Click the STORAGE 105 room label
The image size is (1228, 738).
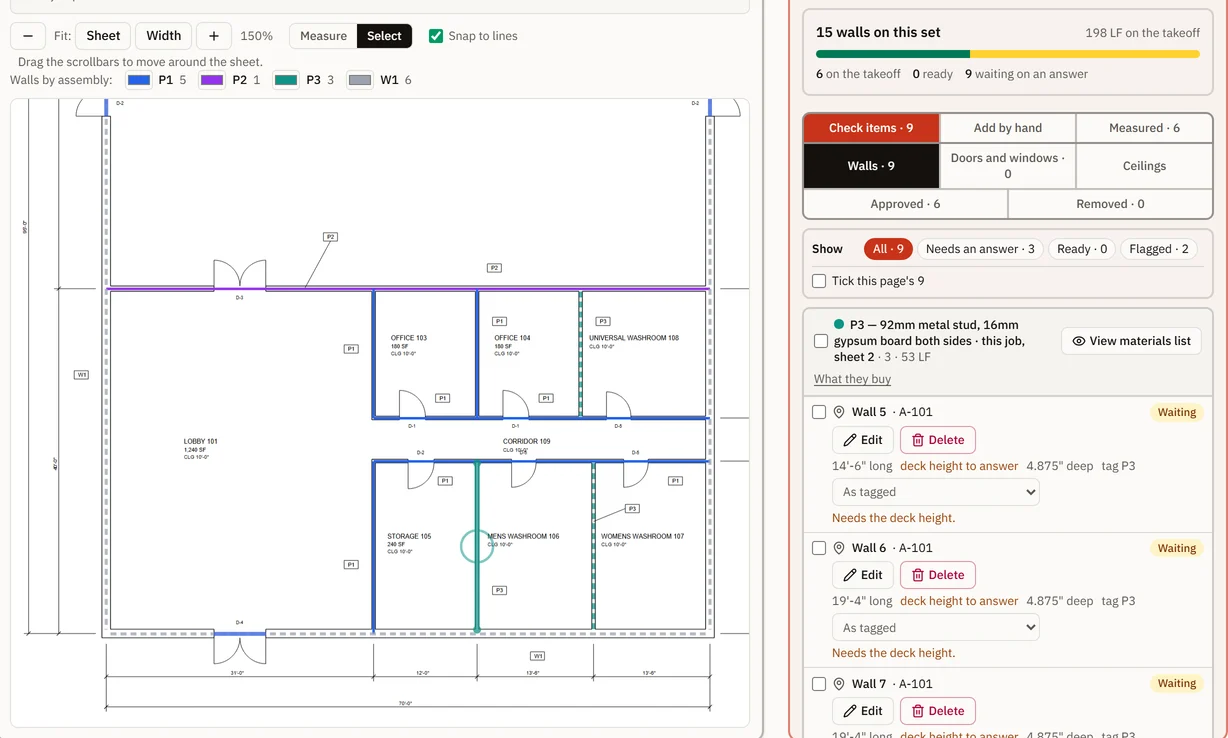pyautogui.click(x=409, y=537)
